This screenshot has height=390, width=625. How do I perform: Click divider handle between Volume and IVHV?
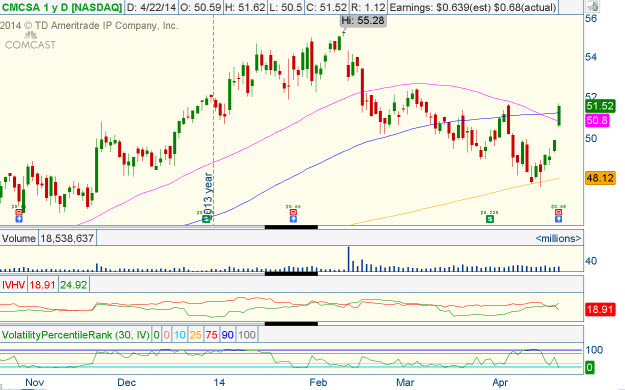[291, 274]
